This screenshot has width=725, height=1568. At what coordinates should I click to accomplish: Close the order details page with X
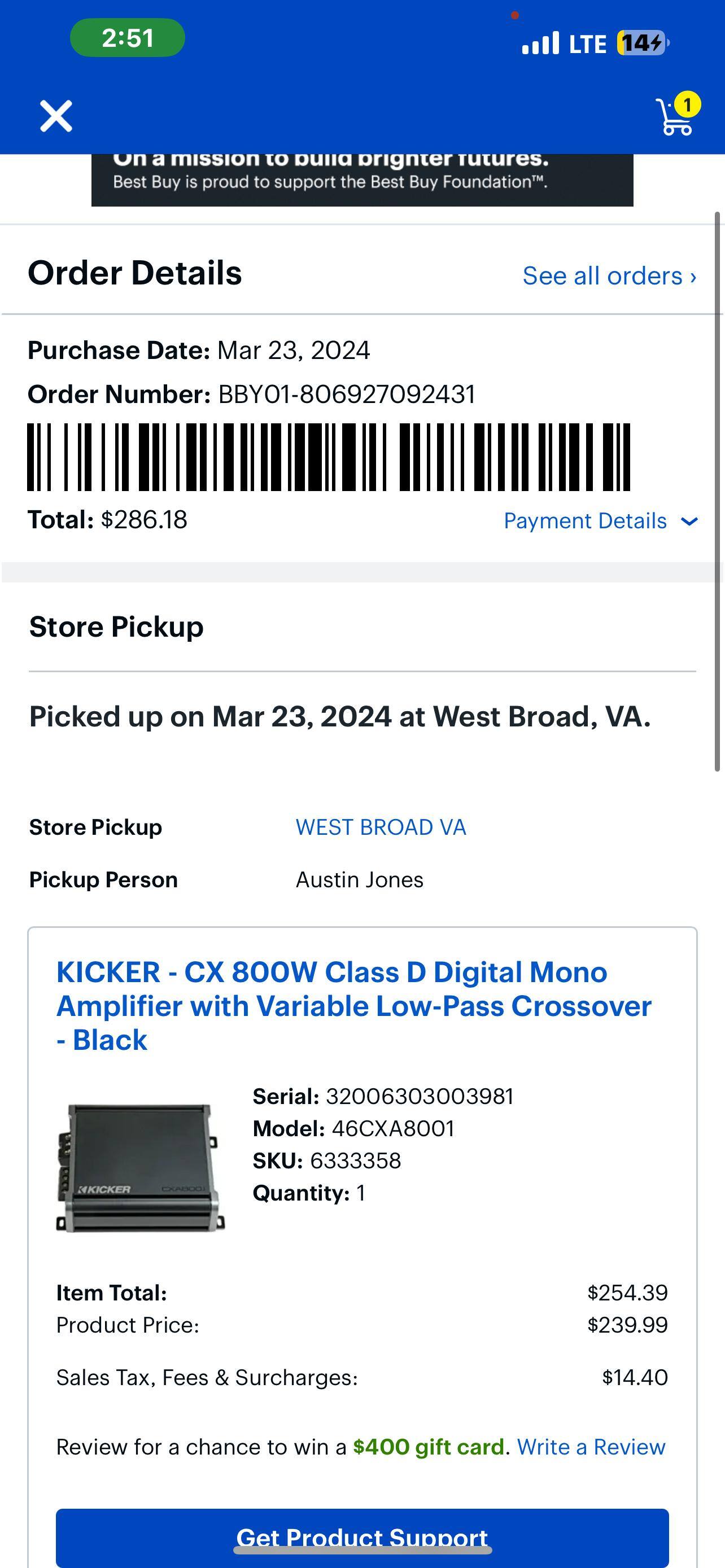pos(56,116)
